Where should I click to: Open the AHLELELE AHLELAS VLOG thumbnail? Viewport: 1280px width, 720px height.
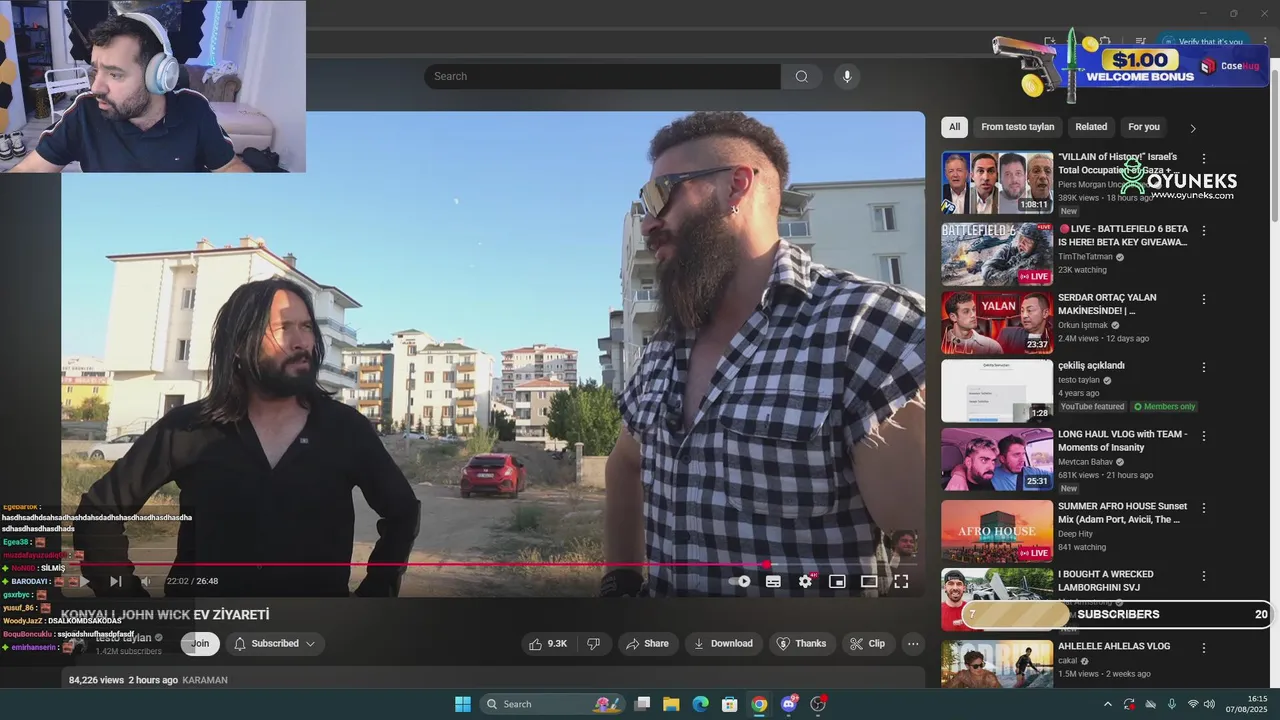click(x=997, y=663)
